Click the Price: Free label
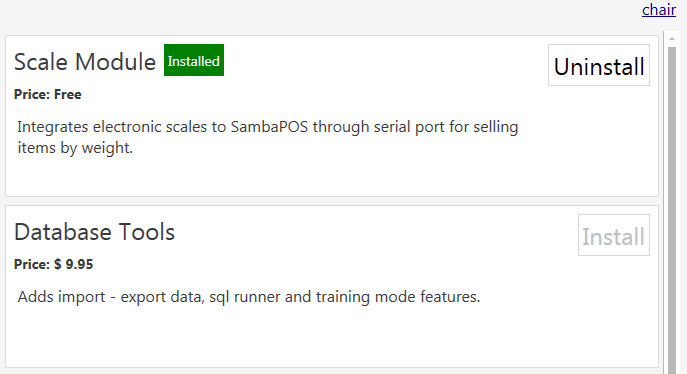This screenshot has width=687, height=374. [x=47, y=95]
